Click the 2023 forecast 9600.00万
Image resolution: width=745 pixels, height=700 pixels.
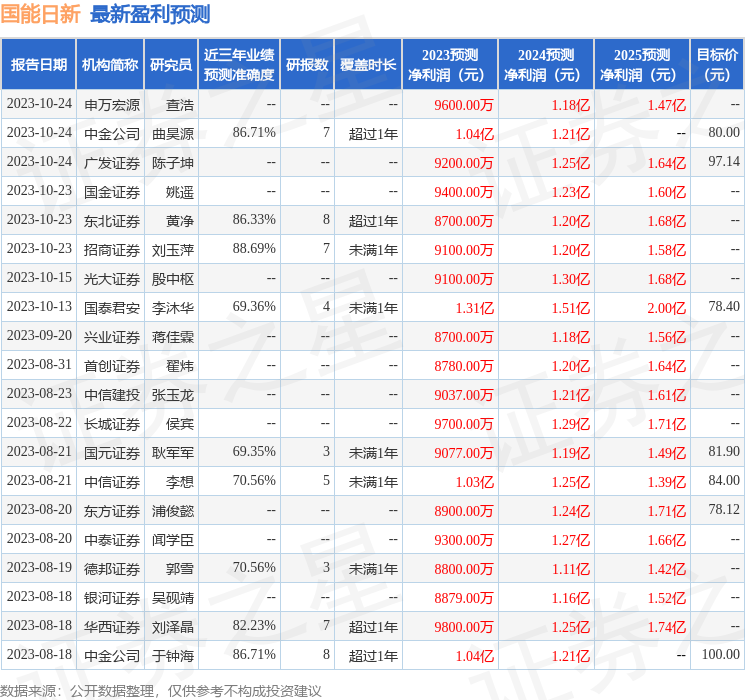(464, 105)
